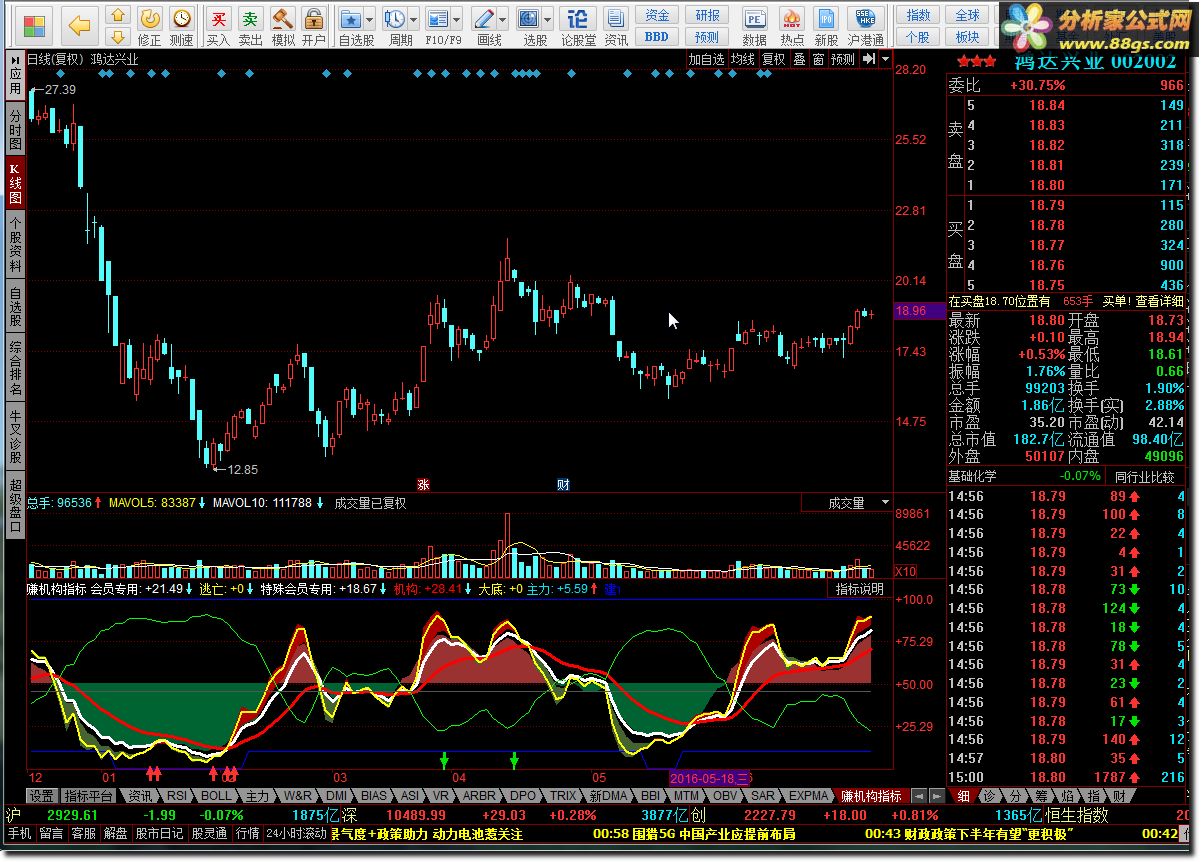Click the 资金 funds button

657,15
